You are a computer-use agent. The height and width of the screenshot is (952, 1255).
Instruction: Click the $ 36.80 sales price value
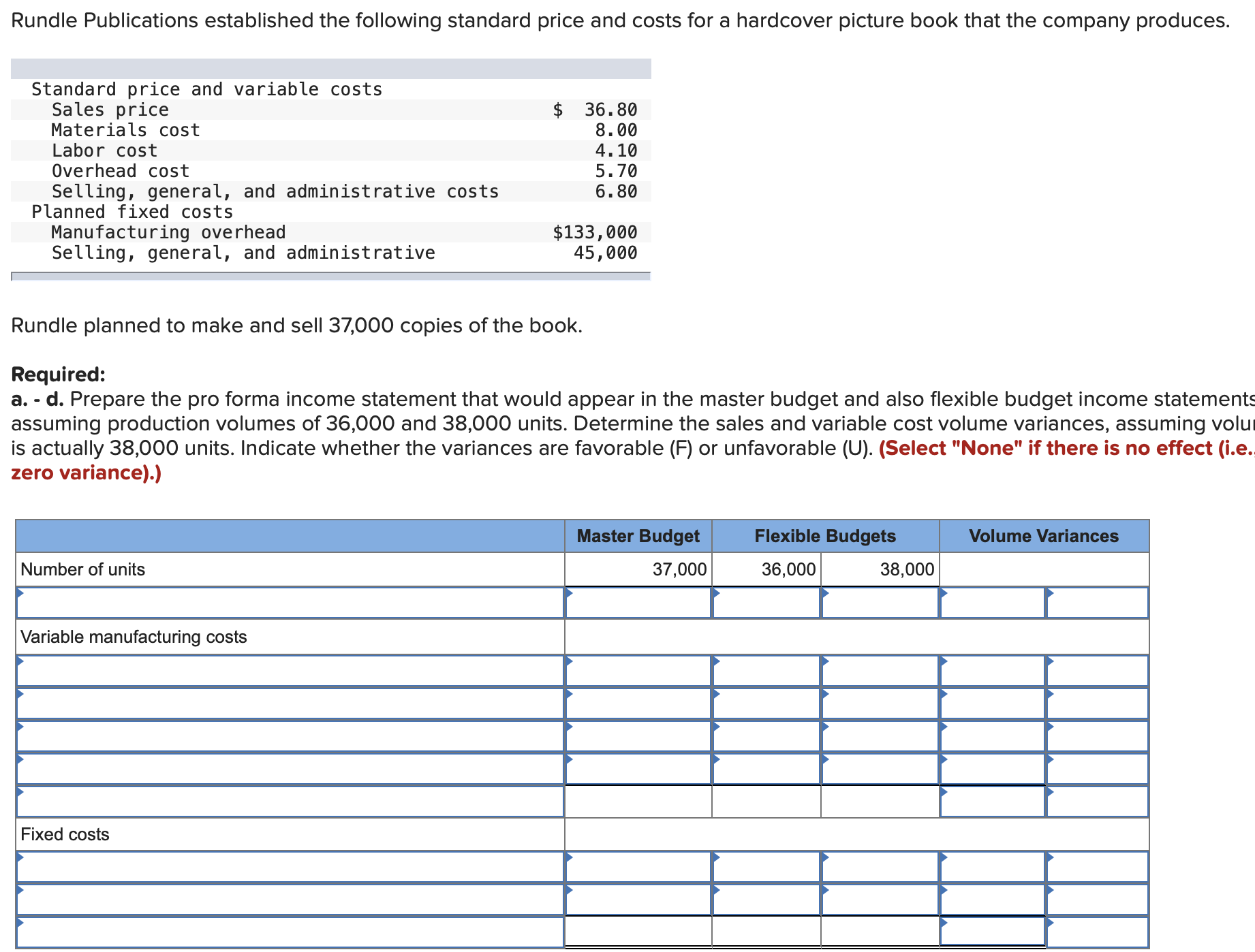coord(595,110)
